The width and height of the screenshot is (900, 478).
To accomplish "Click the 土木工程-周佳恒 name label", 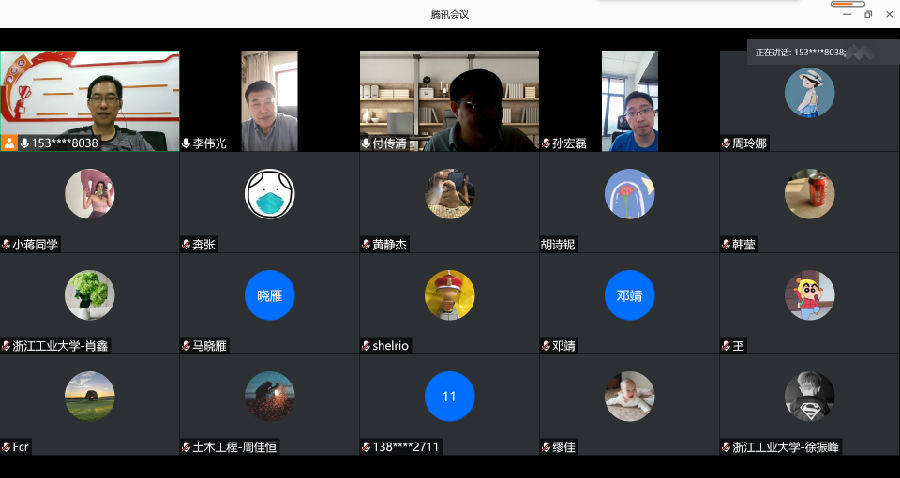I will click(234, 447).
